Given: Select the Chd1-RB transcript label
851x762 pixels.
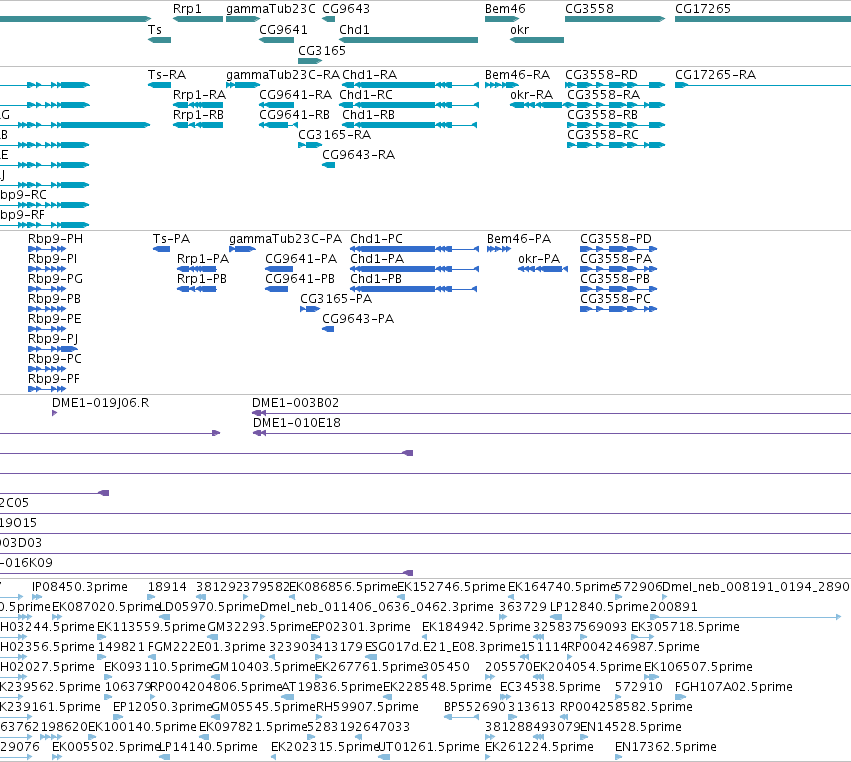Looking at the screenshot, I should 368,115.
